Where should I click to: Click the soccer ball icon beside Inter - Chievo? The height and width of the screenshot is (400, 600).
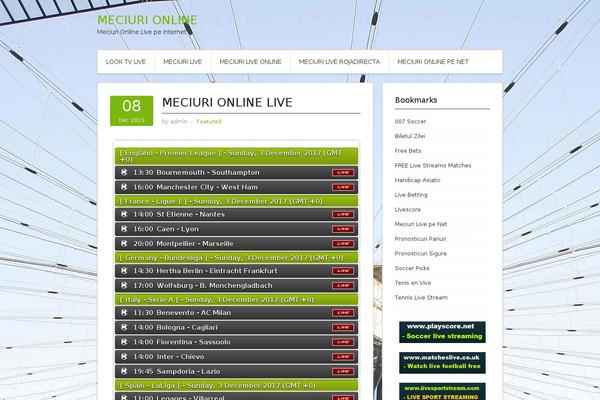click(x=124, y=356)
